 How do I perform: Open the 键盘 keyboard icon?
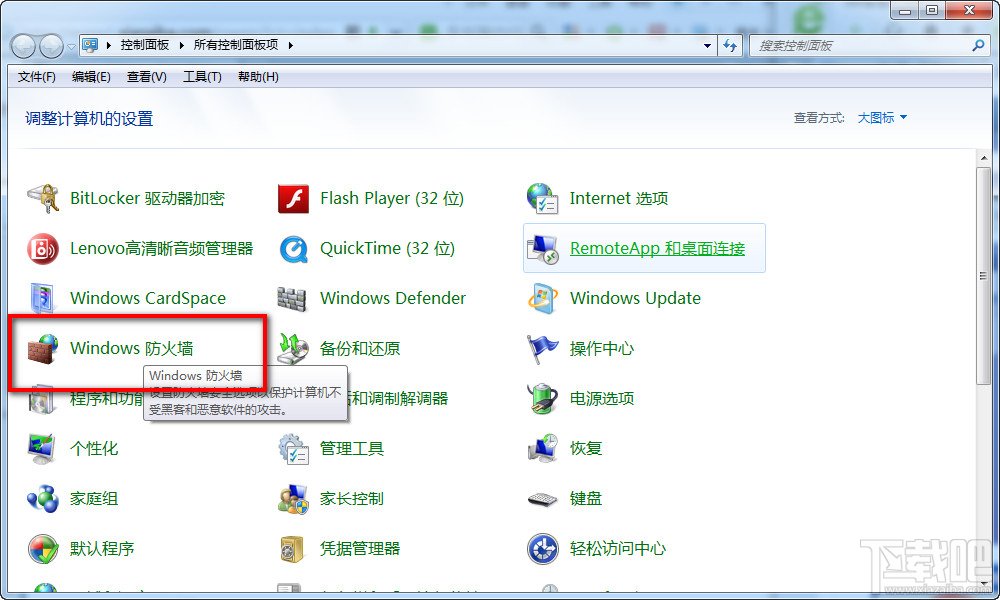(x=543, y=499)
